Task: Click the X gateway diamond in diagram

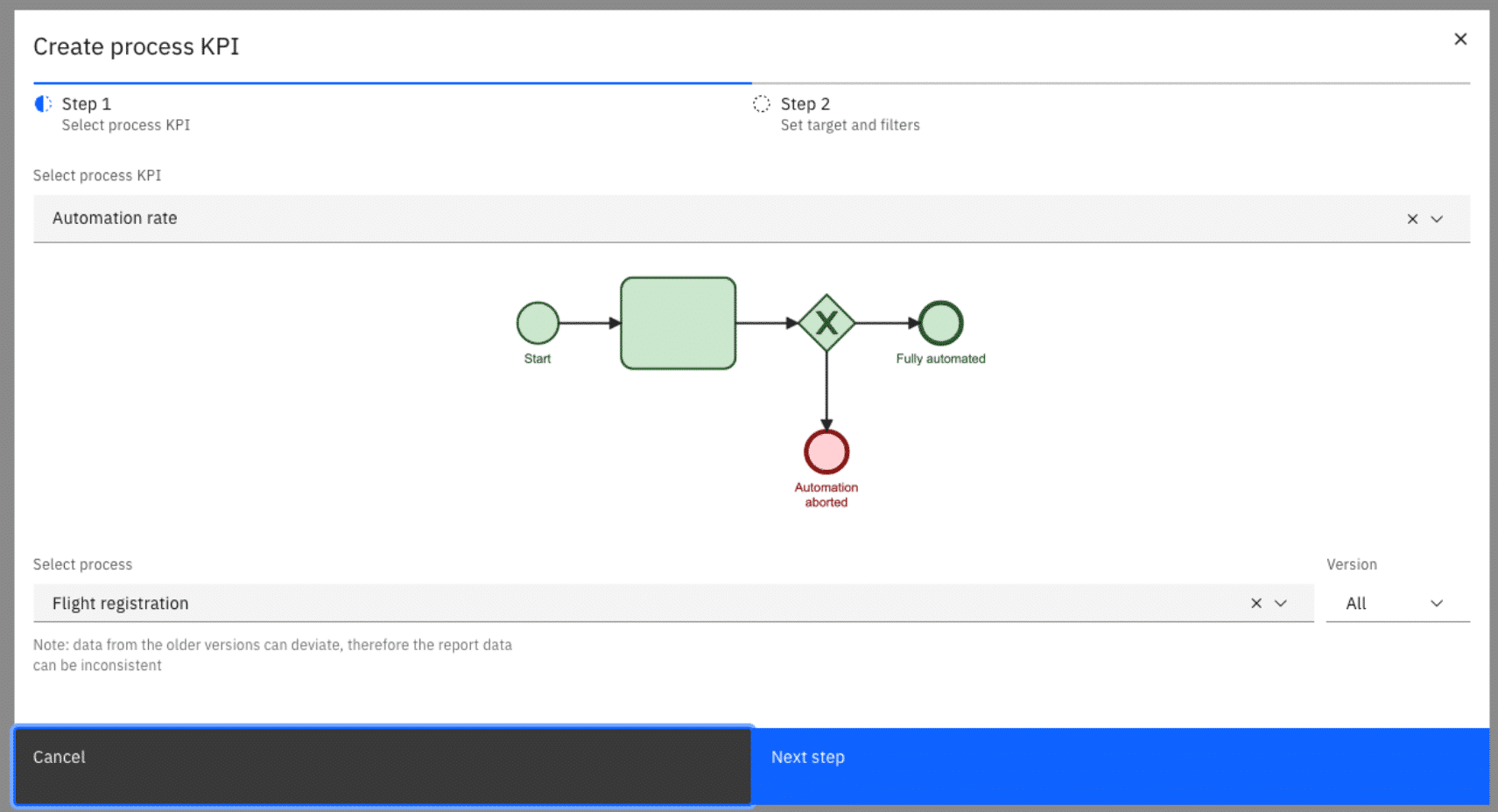Action: pyautogui.click(x=826, y=323)
